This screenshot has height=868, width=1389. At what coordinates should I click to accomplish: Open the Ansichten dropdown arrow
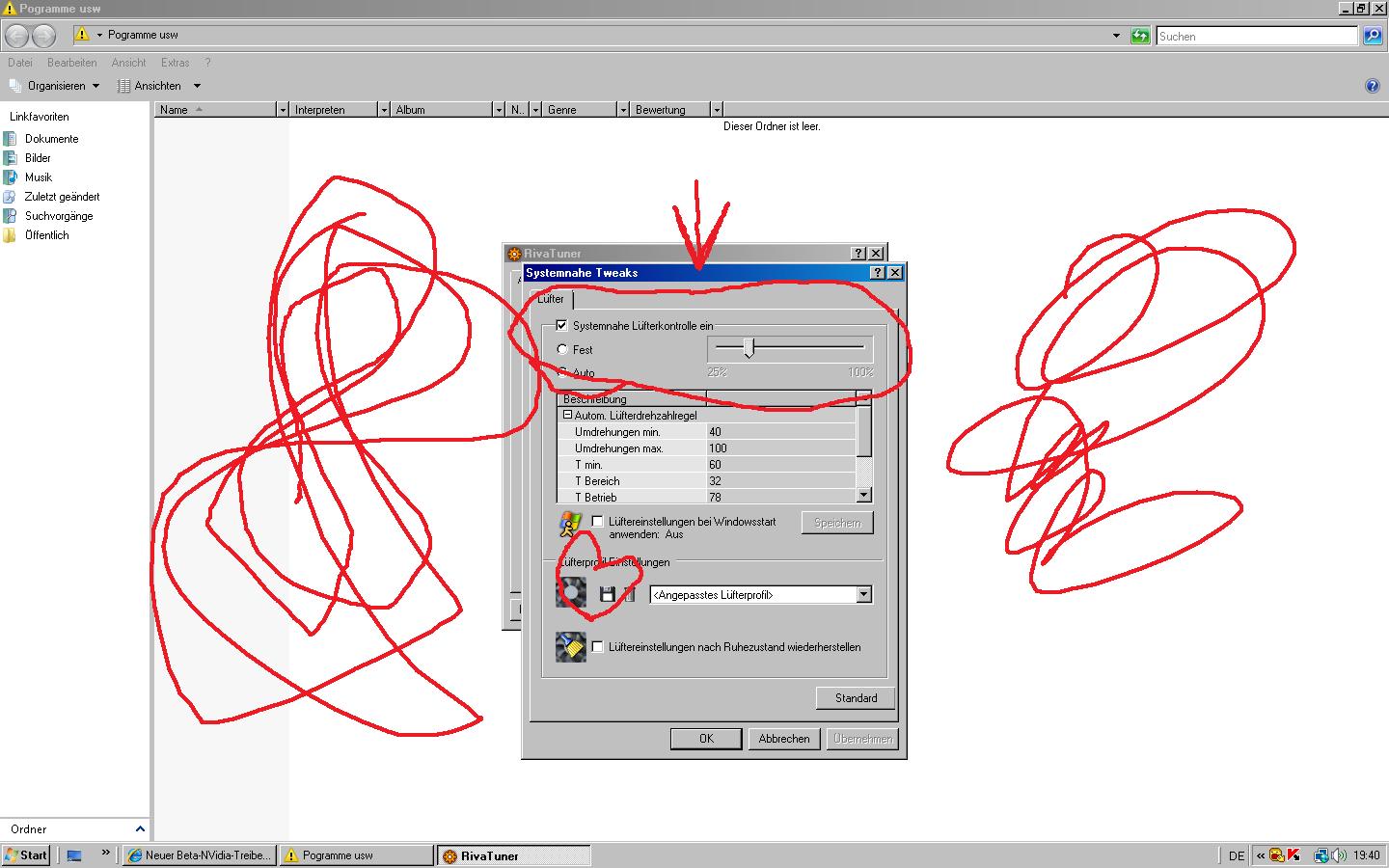coord(197,86)
